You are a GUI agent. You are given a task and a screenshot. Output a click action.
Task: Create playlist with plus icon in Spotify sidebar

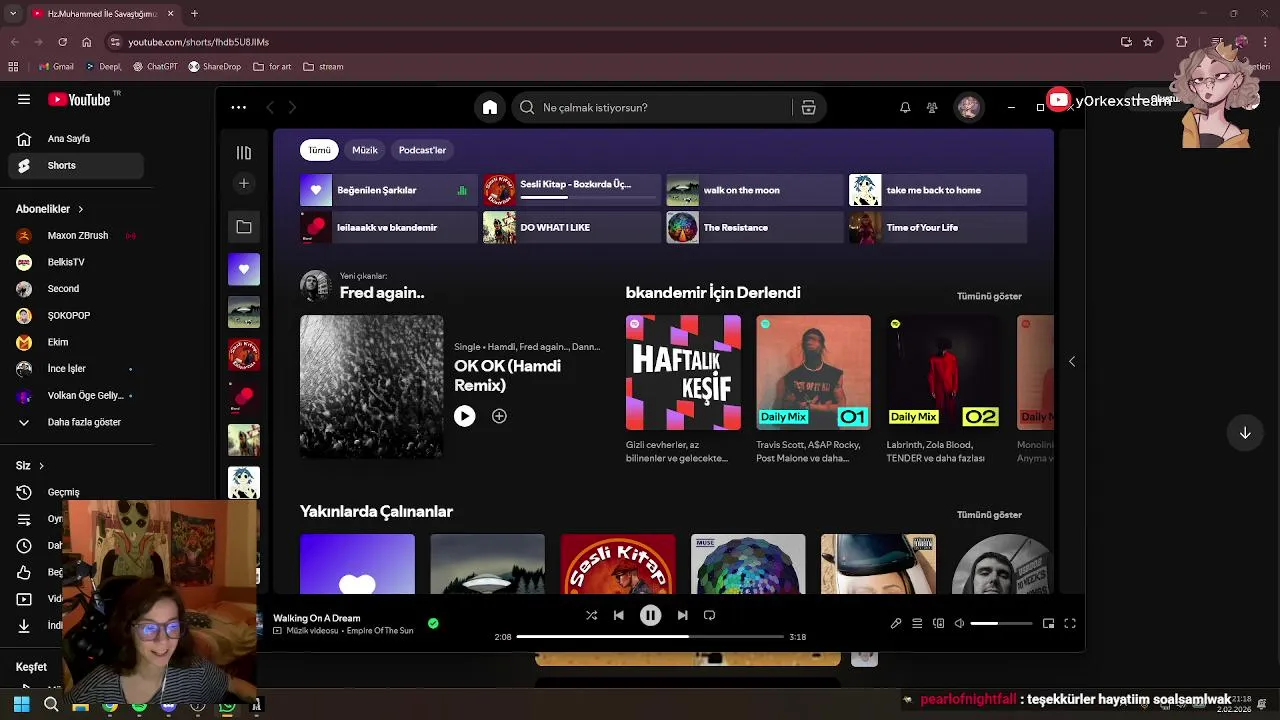click(x=243, y=184)
